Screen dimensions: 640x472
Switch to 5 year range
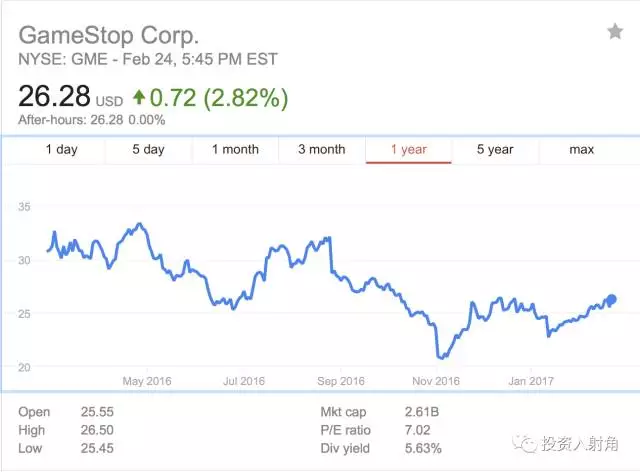coord(495,150)
